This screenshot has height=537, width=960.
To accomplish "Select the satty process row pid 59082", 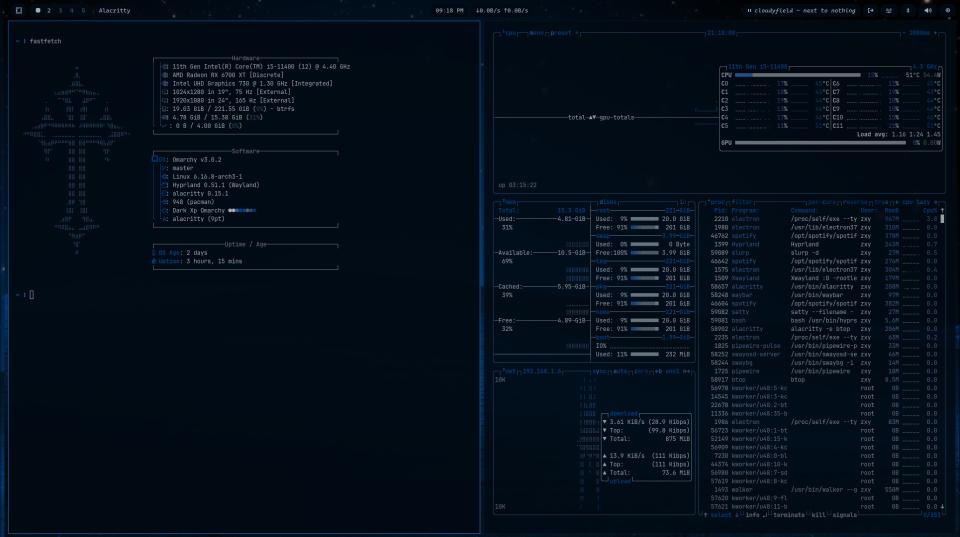I will click(x=823, y=312).
